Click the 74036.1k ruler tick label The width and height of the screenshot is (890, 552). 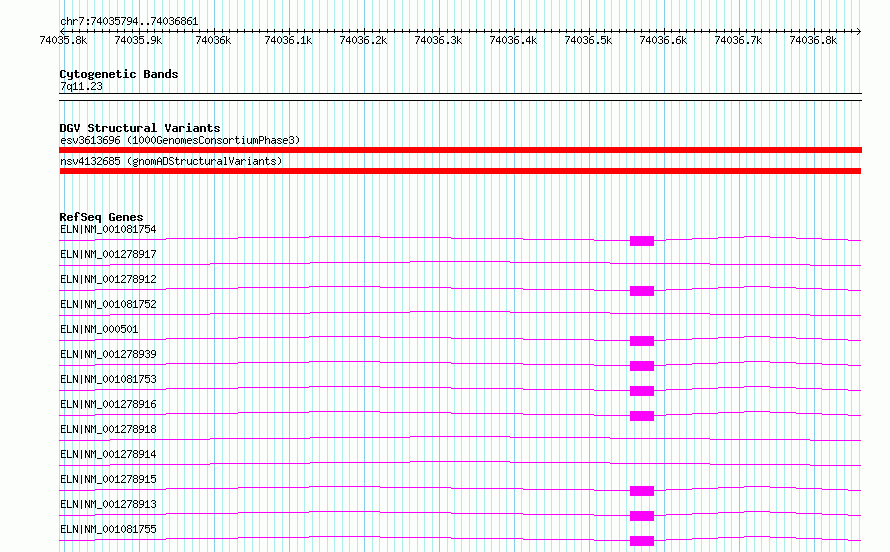click(x=288, y=40)
